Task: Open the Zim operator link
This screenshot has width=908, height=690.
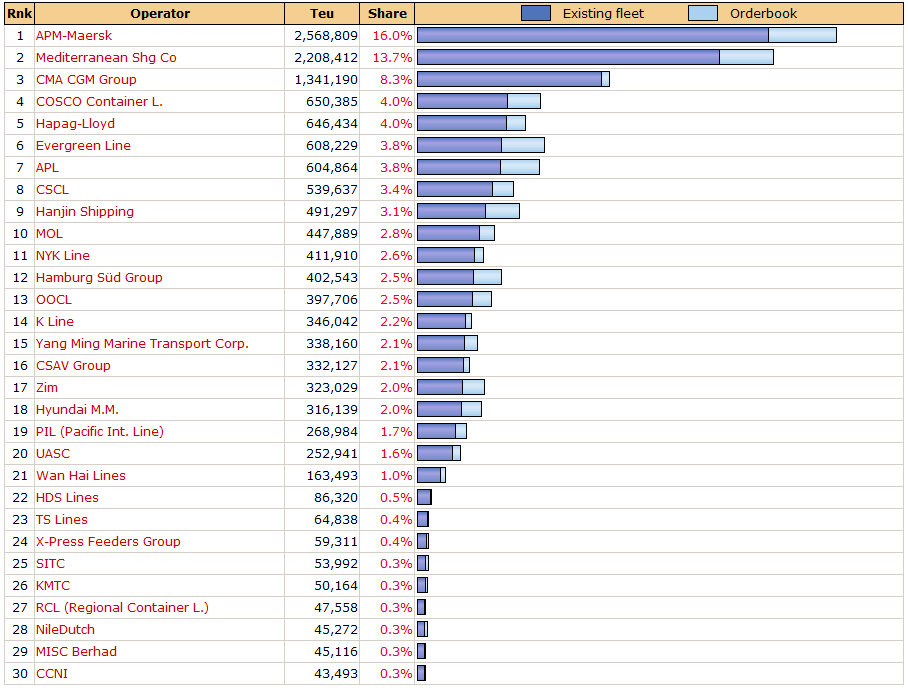Action: (x=46, y=388)
